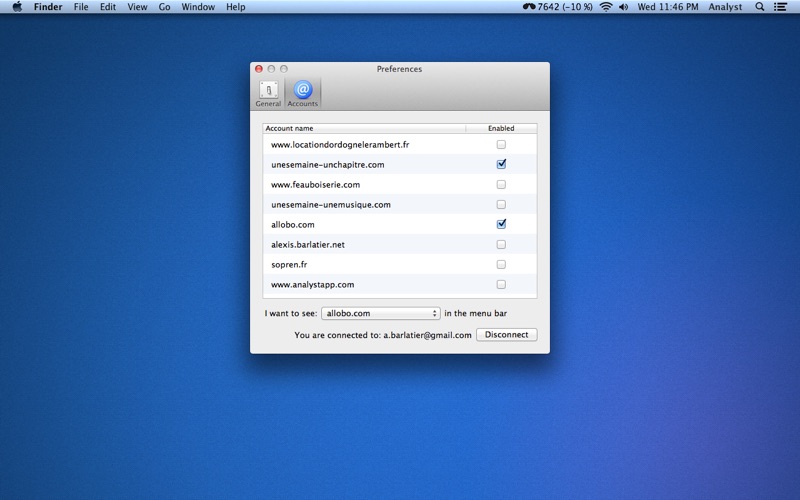
Task: Select the sopren.fr row text
Action: pyautogui.click(x=289, y=265)
